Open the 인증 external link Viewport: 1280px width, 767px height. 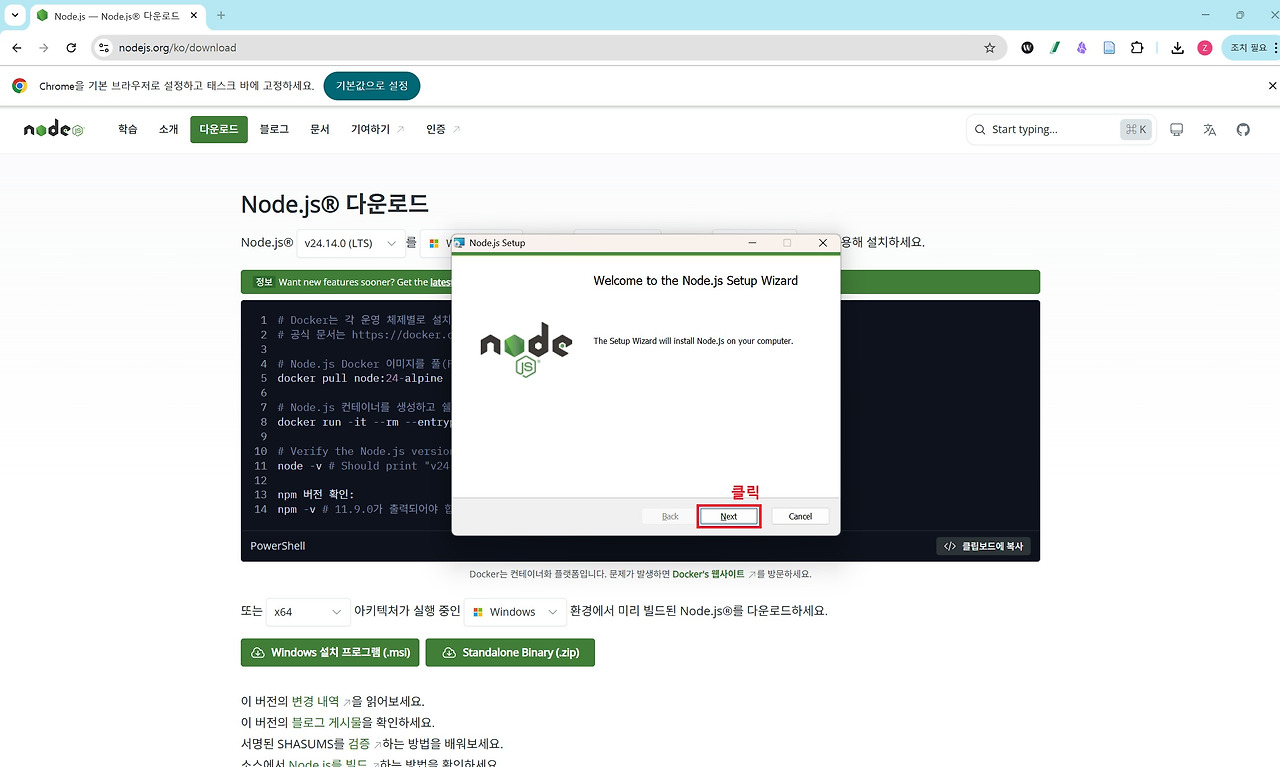tap(443, 129)
